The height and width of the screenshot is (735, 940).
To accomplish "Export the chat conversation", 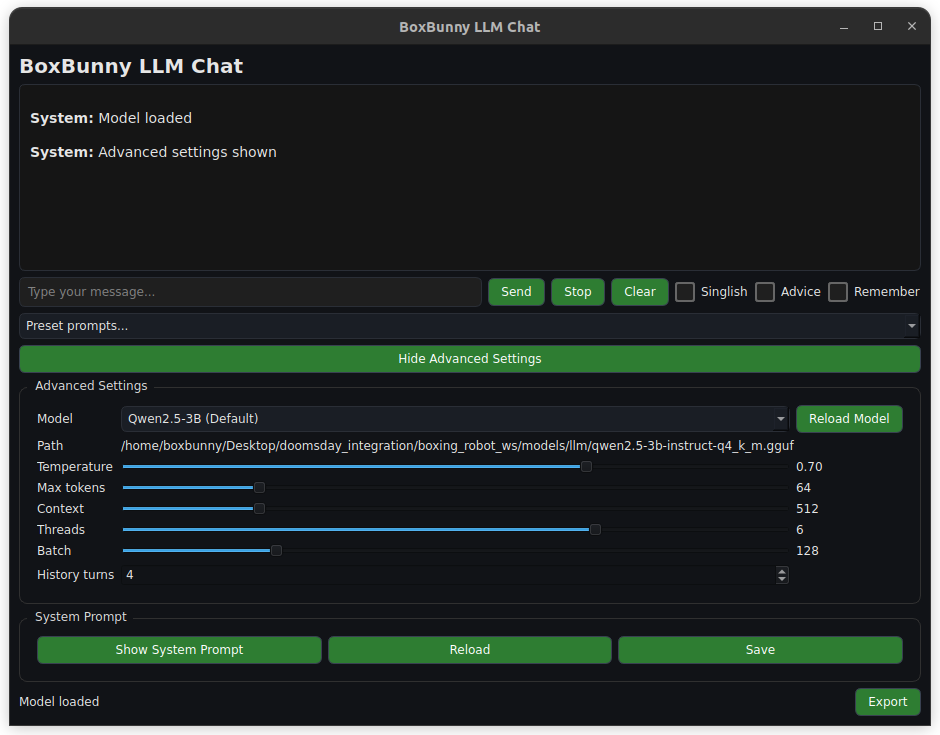I will (x=887, y=702).
